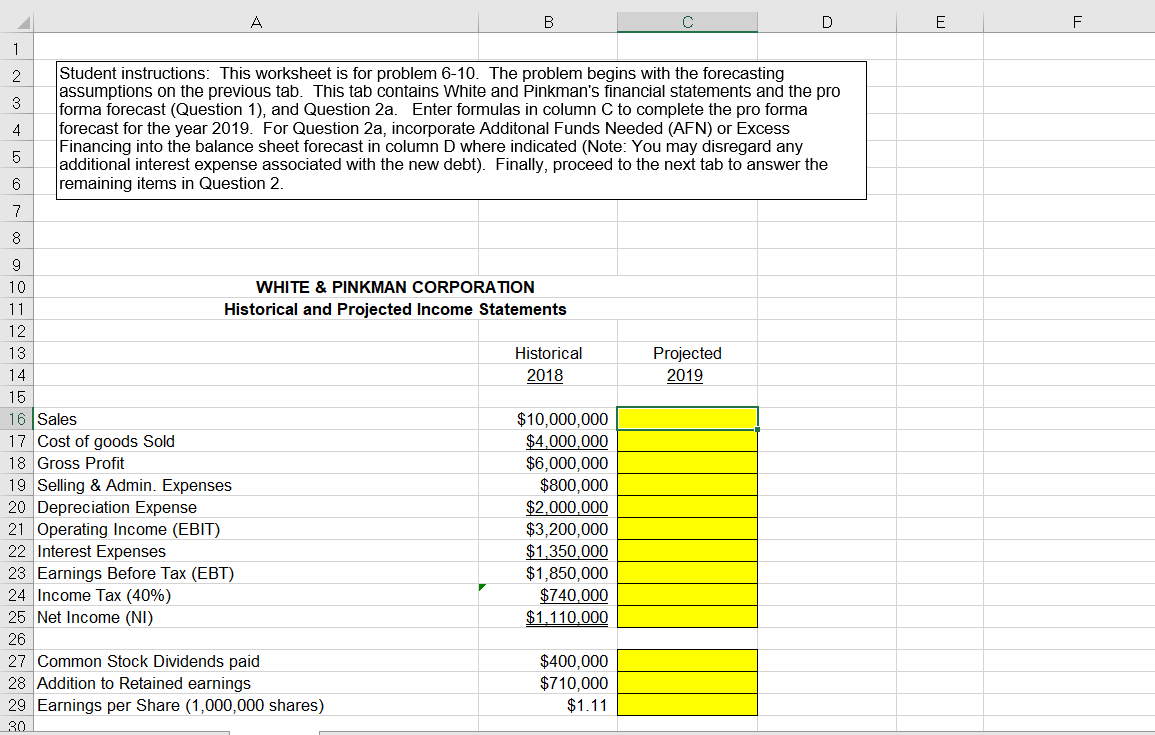Click the $400,000 dividends value
1155x735 pixels.
click(x=574, y=661)
